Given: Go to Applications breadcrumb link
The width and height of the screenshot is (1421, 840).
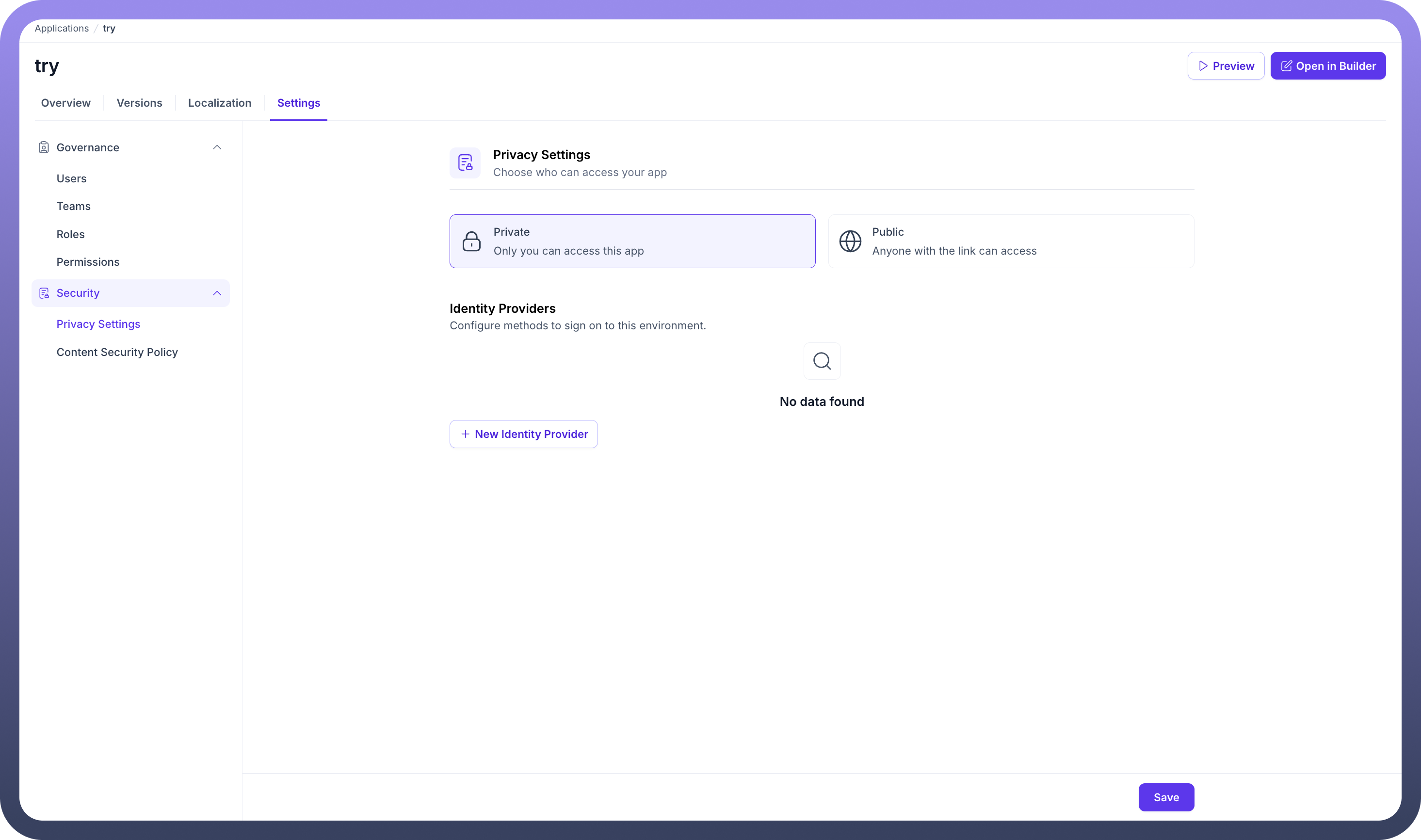Looking at the screenshot, I should 62,28.
